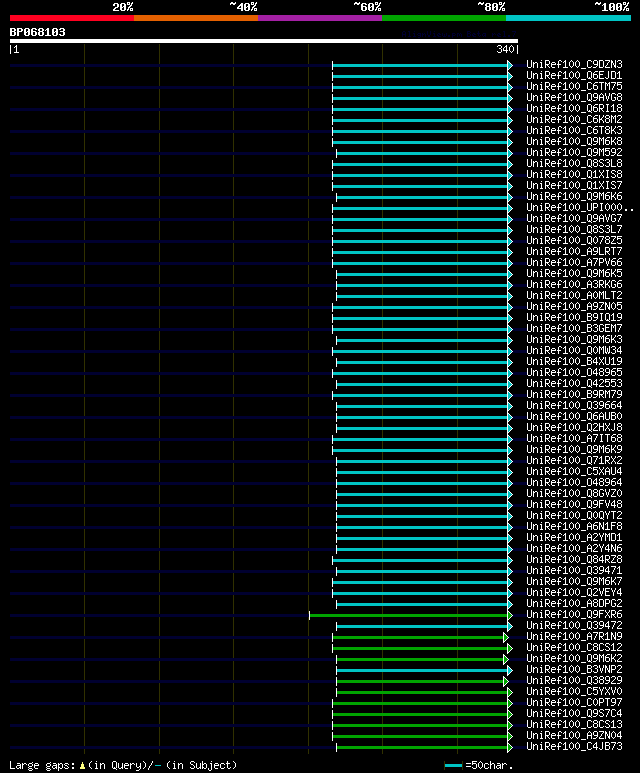Viewport: 640px width, 773px height.
Task: Click the cyan =50char. scale bar
Action: click(x=453, y=766)
